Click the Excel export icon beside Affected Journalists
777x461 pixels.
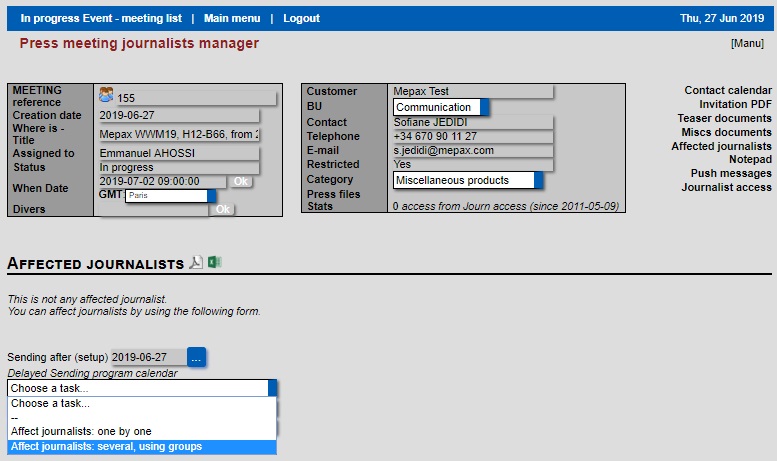point(214,263)
